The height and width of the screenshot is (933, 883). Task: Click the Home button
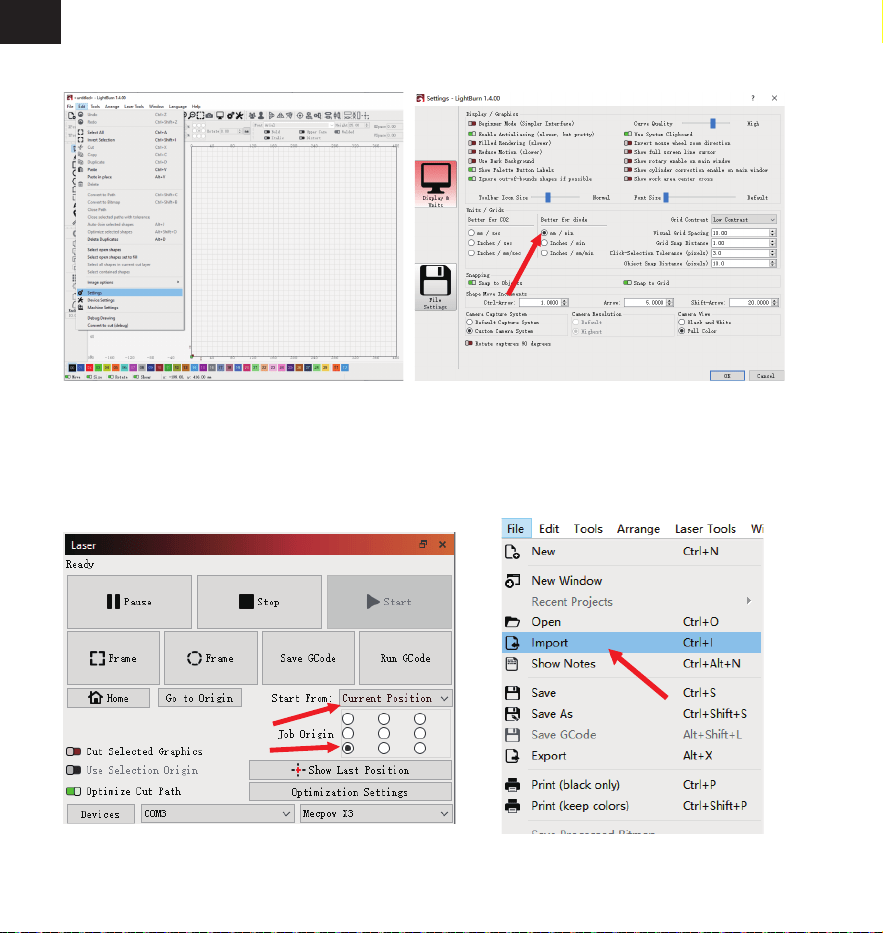click(108, 698)
